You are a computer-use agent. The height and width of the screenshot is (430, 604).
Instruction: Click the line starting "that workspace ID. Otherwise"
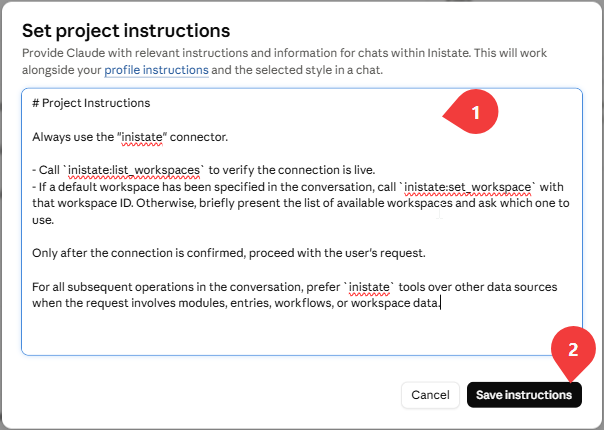[301, 203]
